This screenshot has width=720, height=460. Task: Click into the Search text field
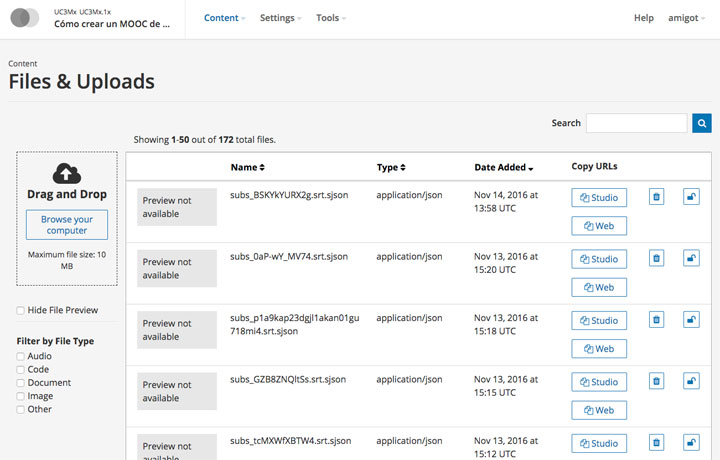[636, 123]
